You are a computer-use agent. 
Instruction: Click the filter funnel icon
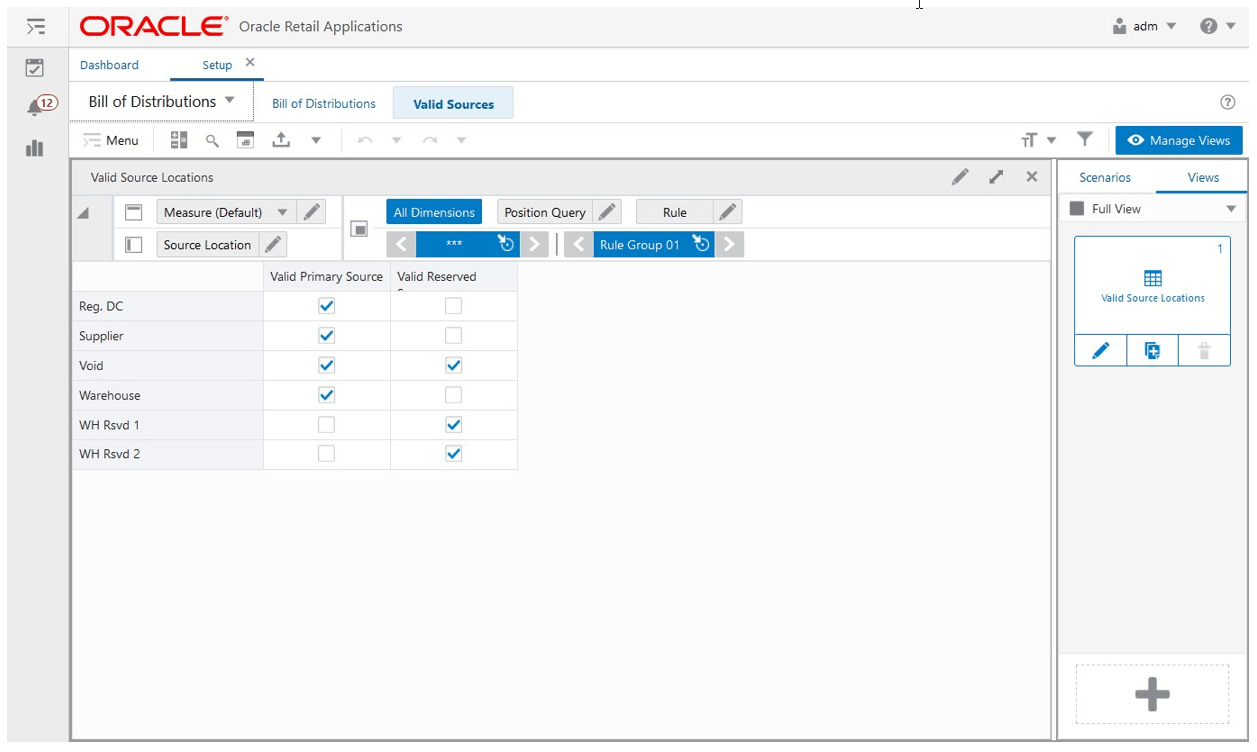coord(1085,140)
